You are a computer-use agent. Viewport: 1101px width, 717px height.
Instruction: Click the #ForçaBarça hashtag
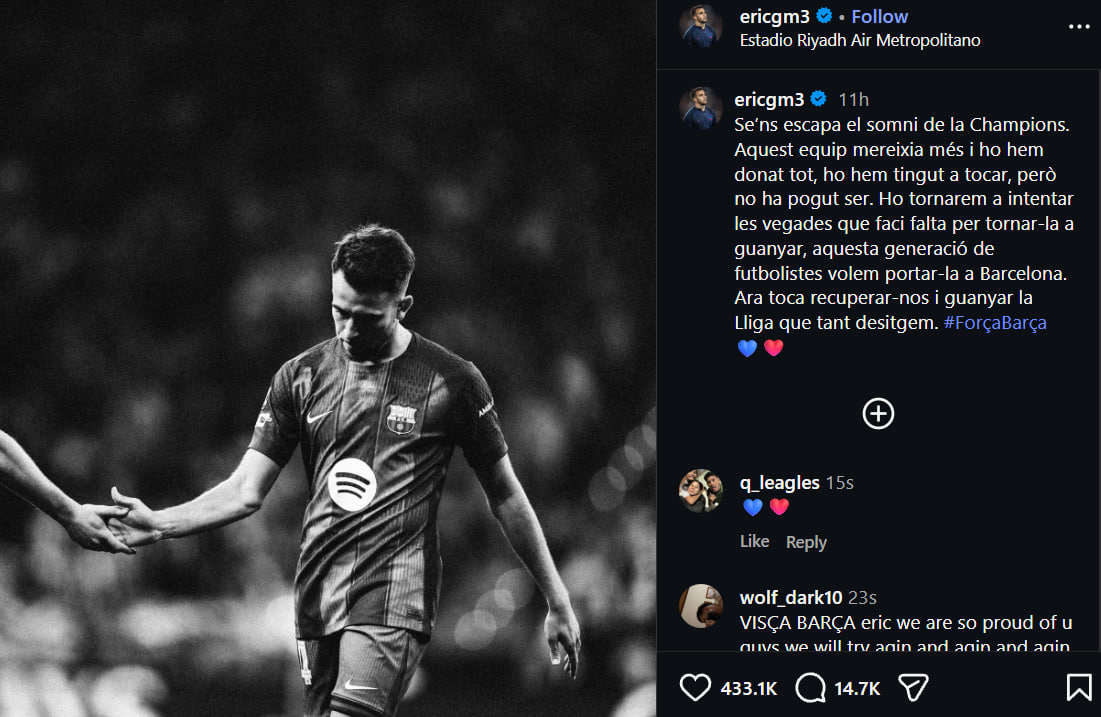click(x=994, y=323)
